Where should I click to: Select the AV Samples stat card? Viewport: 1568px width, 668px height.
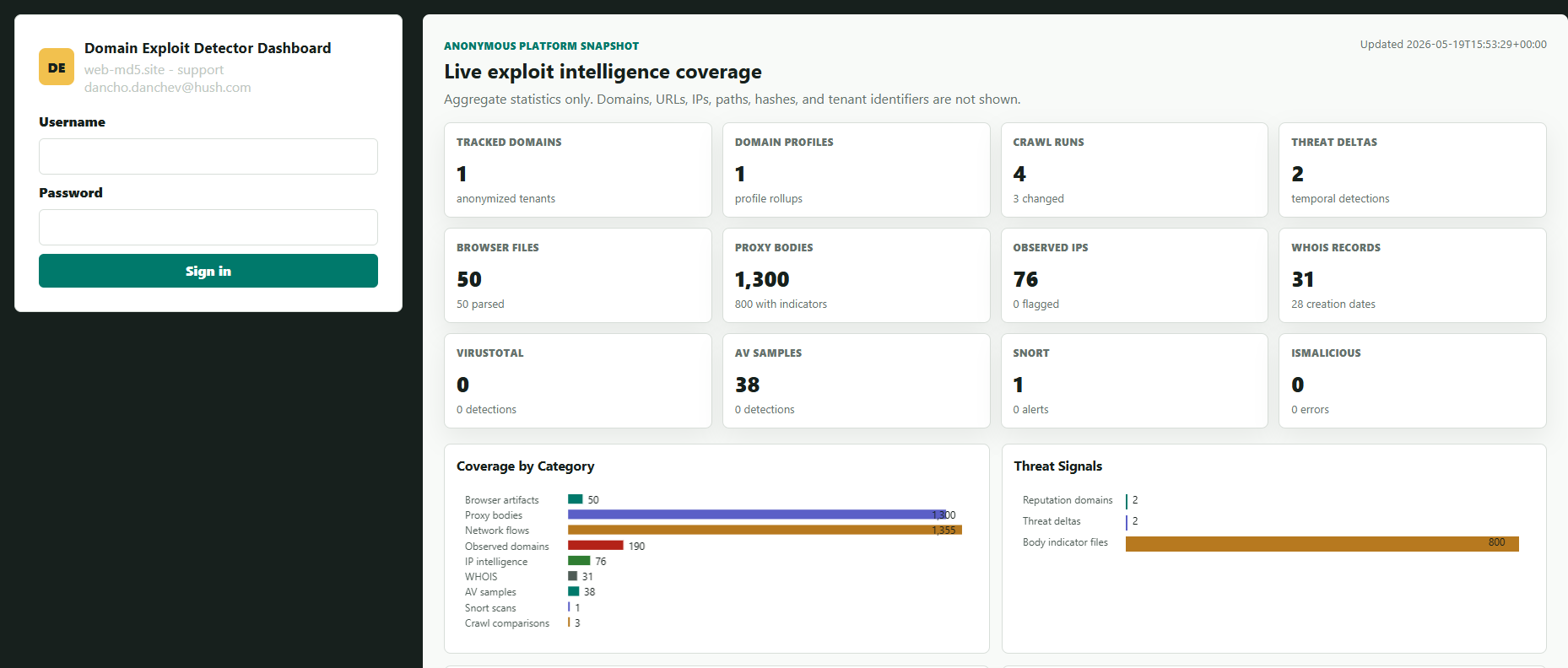click(x=856, y=380)
